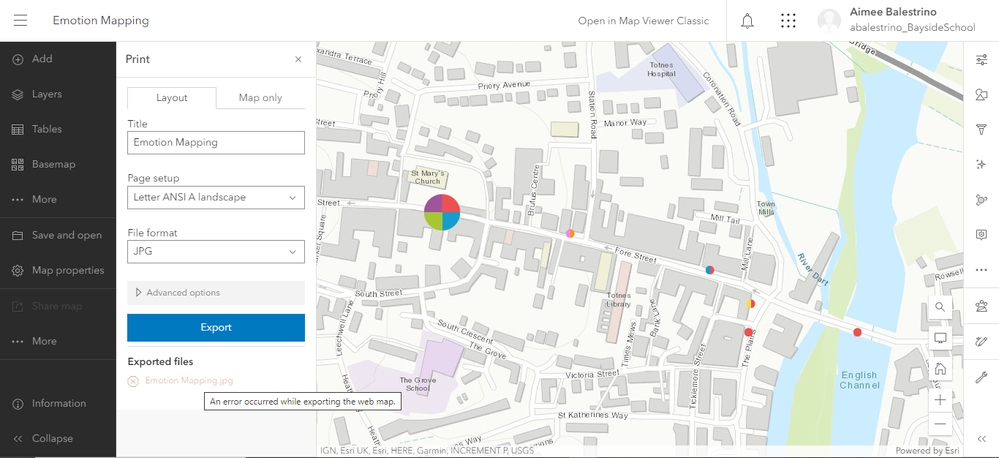Close the Print panel
This screenshot has width=999, height=458.
point(298,60)
